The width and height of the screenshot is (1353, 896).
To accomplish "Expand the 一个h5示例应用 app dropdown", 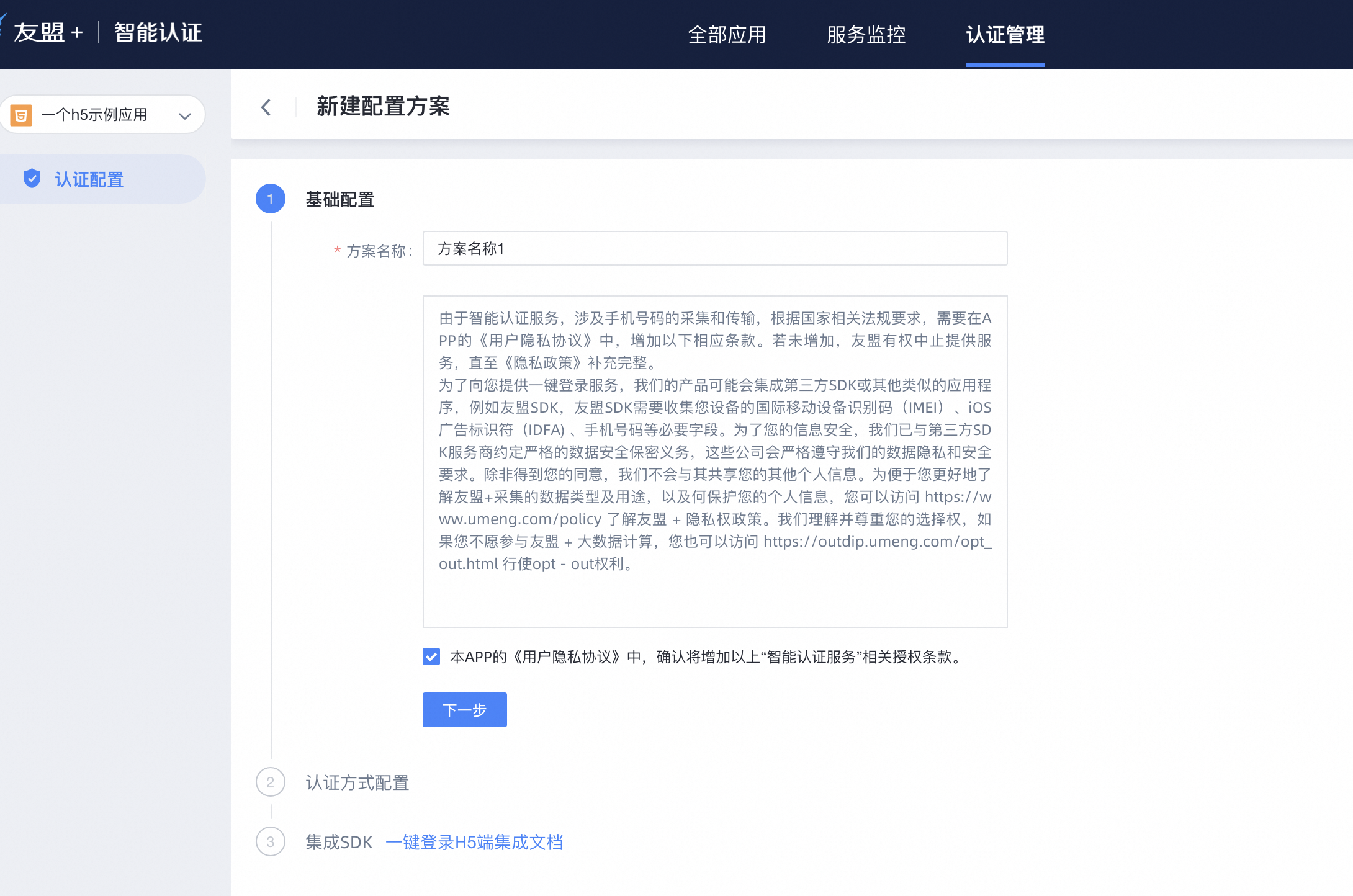I will pyautogui.click(x=102, y=115).
